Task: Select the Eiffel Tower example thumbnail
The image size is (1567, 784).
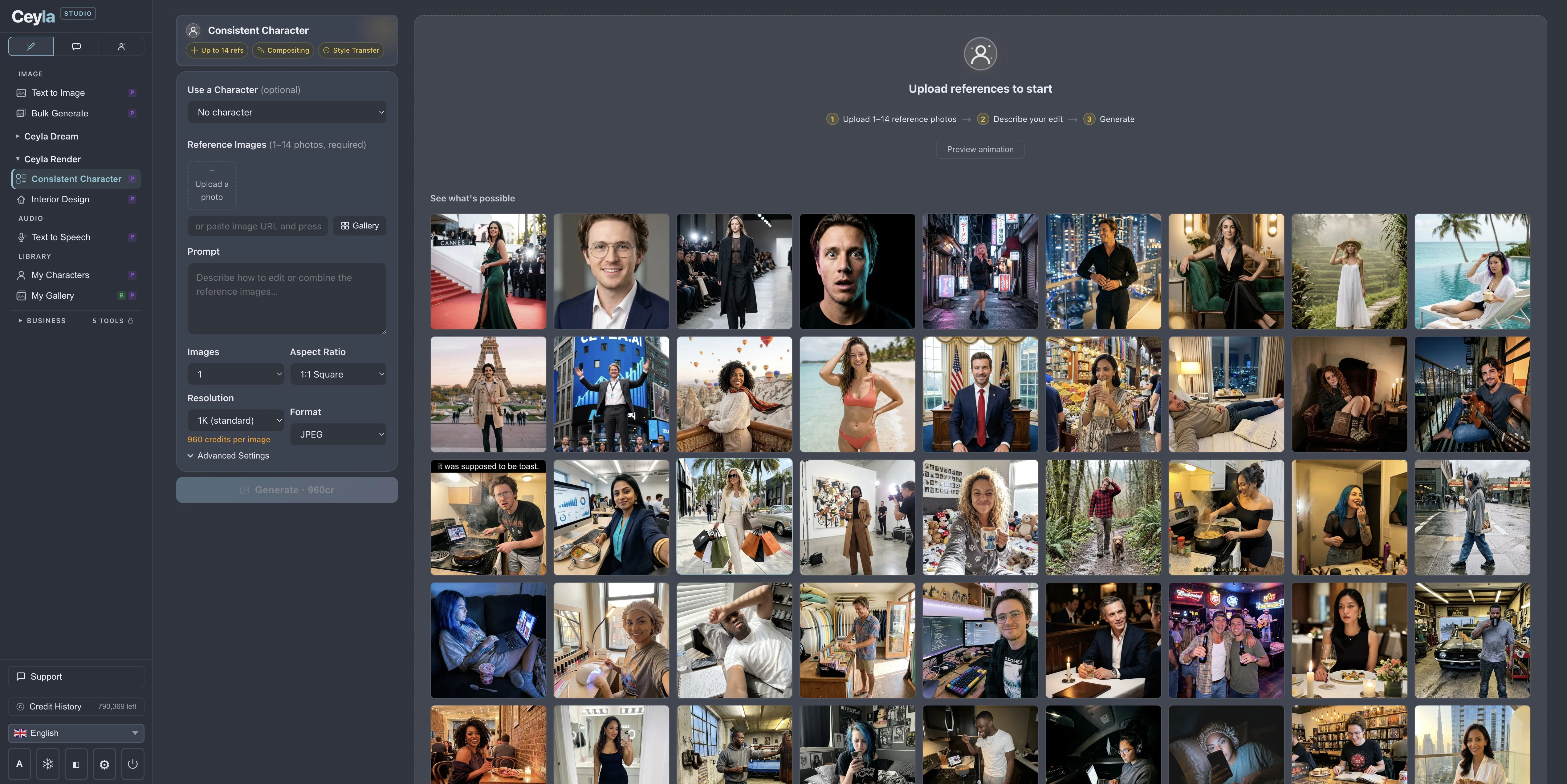Action: [488, 394]
